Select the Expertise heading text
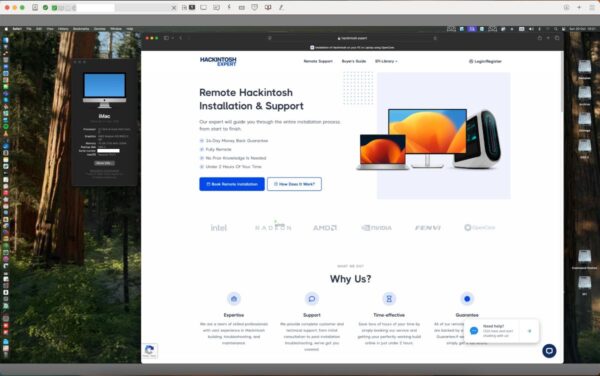Image resolution: width=600 pixels, height=376 pixels. [234, 315]
